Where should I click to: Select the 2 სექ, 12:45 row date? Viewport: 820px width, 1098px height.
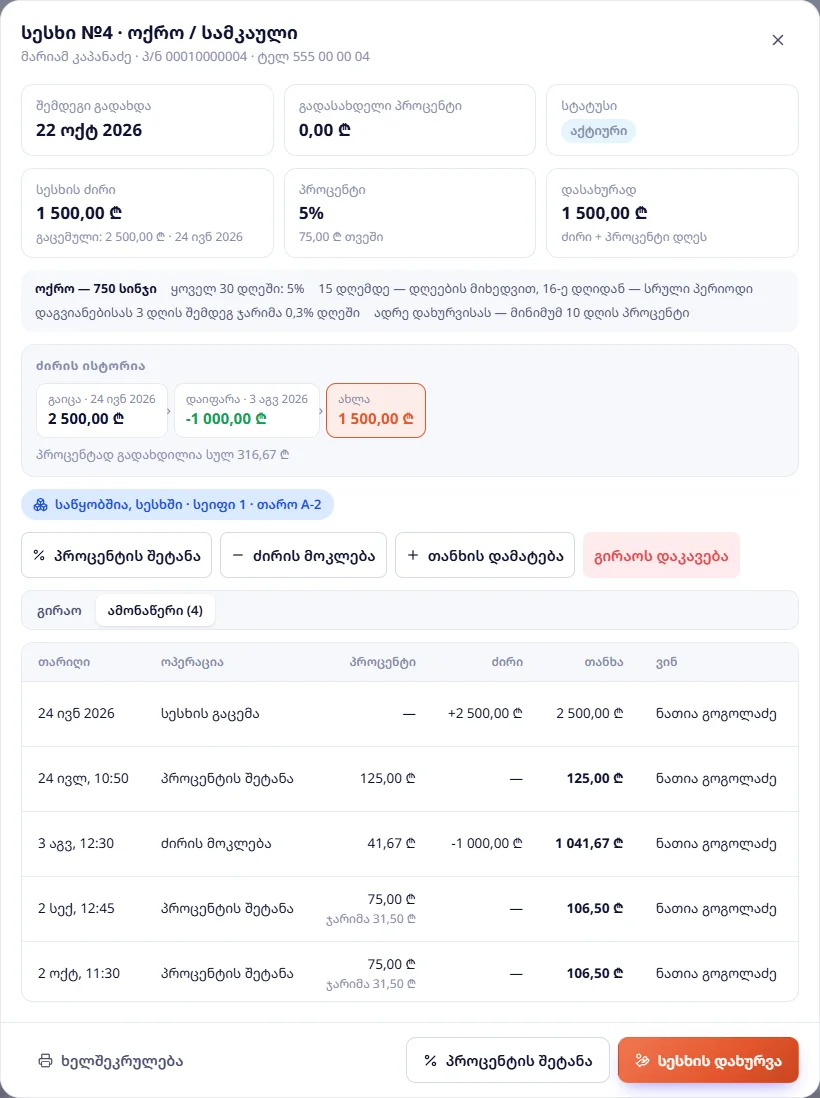click(x=76, y=909)
